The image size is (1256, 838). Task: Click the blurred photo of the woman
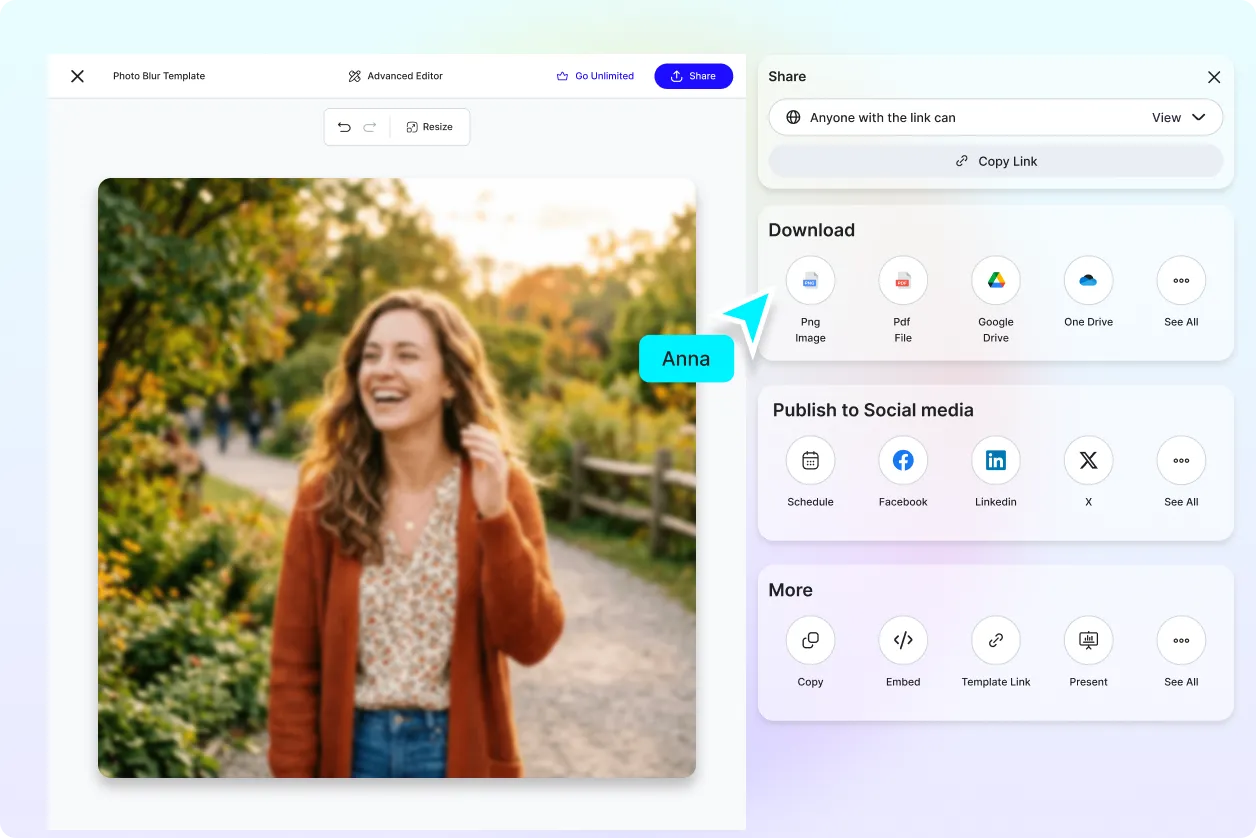click(x=397, y=478)
